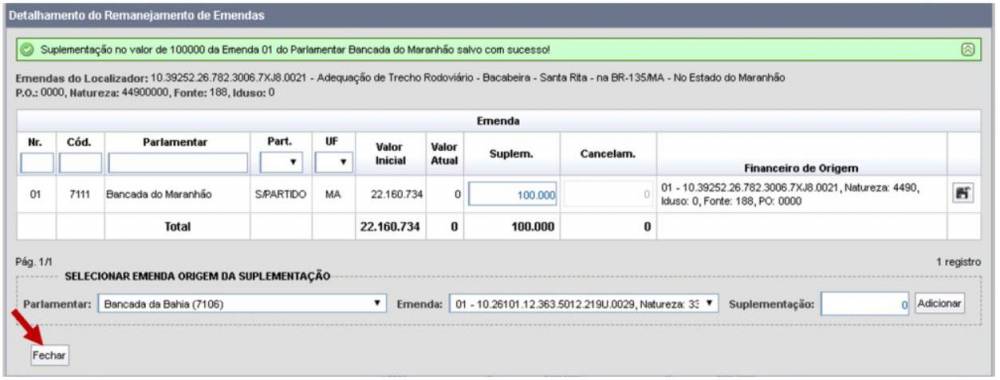The image size is (1000, 380).
Task: Click the save icon in emenda row
Action: point(962,194)
